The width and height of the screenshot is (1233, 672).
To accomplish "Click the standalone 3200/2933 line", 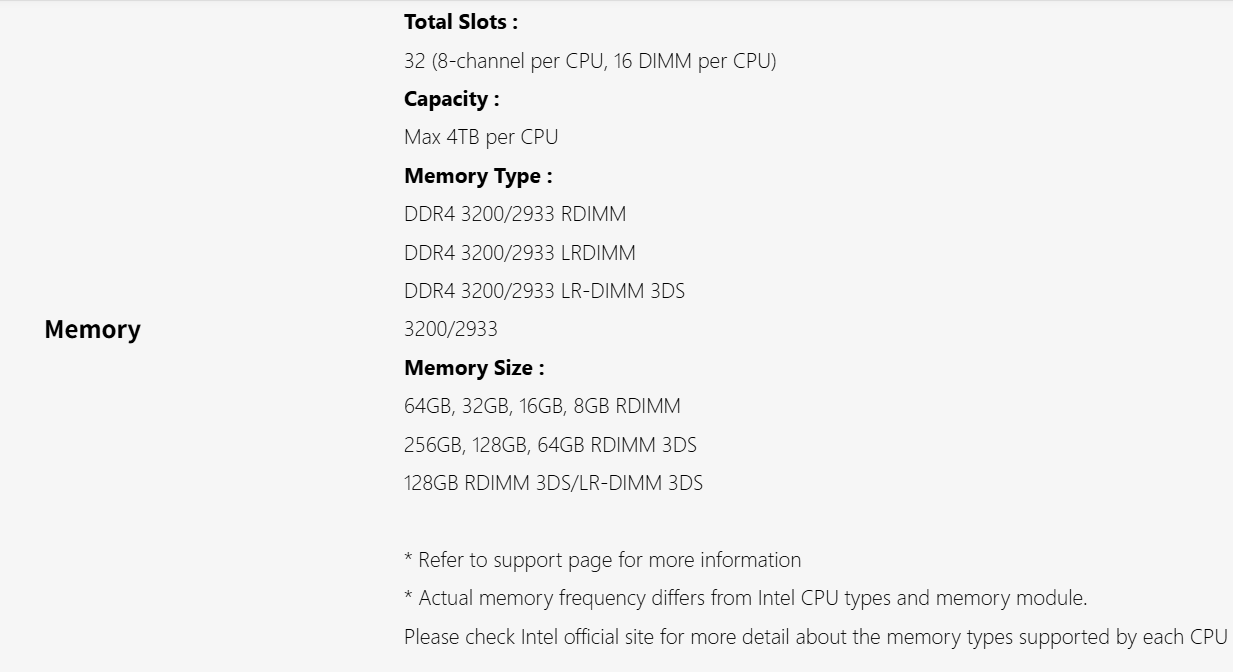I will point(450,329).
